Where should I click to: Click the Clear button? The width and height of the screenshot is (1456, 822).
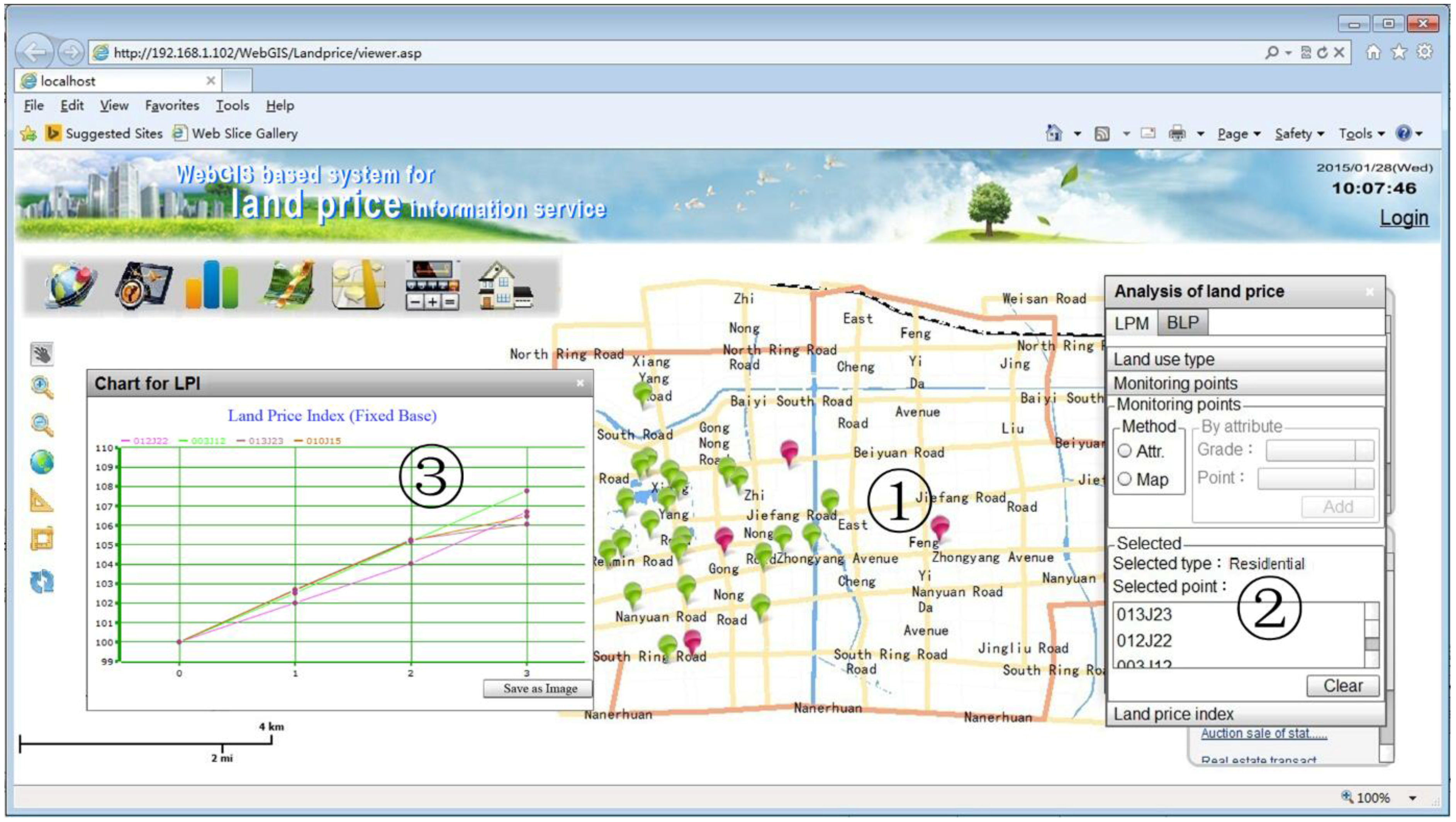pos(1342,686)
